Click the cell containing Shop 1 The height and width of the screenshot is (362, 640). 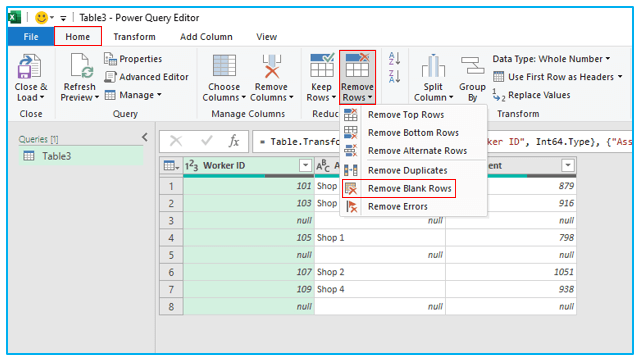pos(380,238)
